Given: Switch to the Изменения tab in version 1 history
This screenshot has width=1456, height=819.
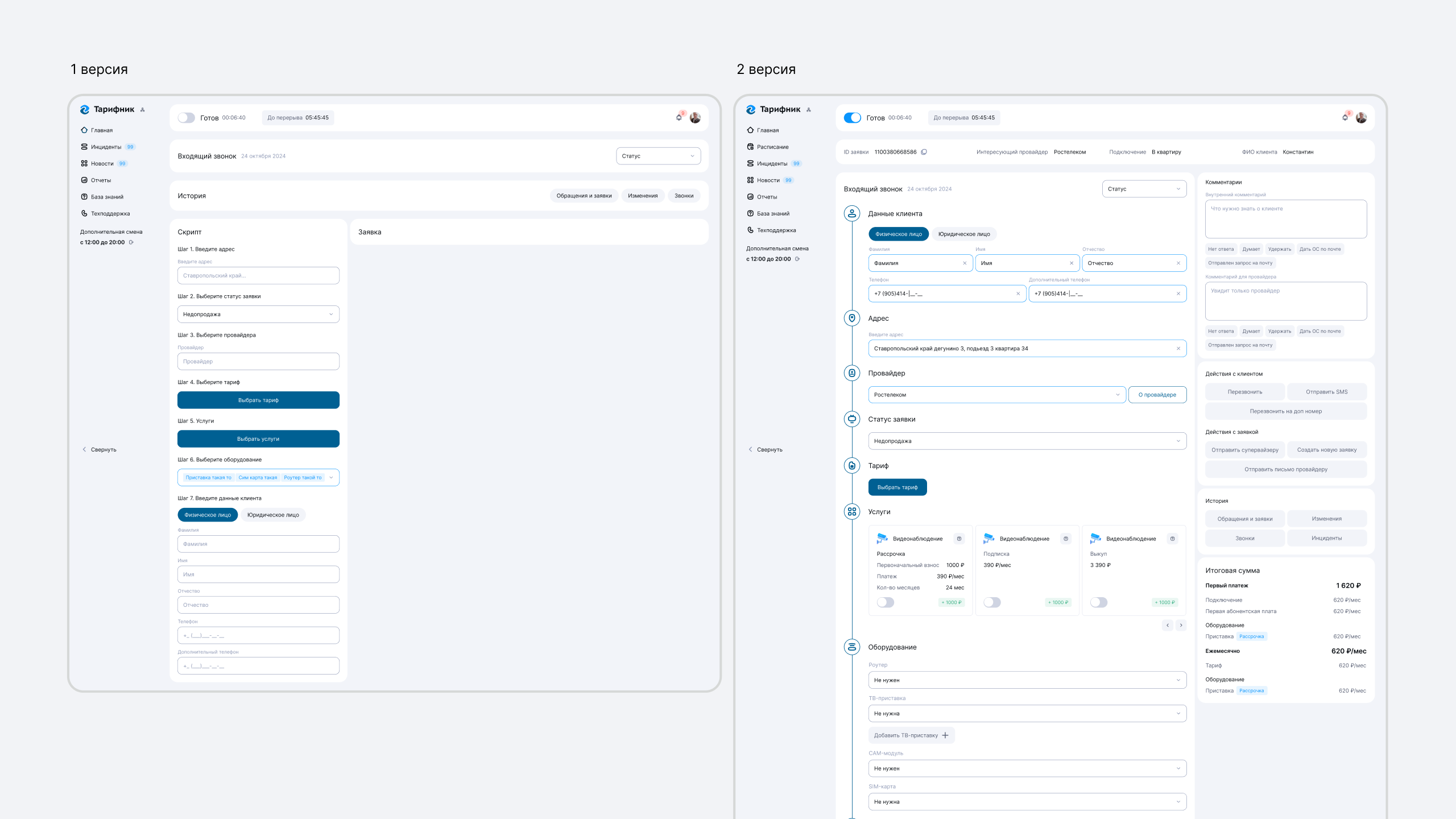Looking at the screenshot, I should 642,196.
